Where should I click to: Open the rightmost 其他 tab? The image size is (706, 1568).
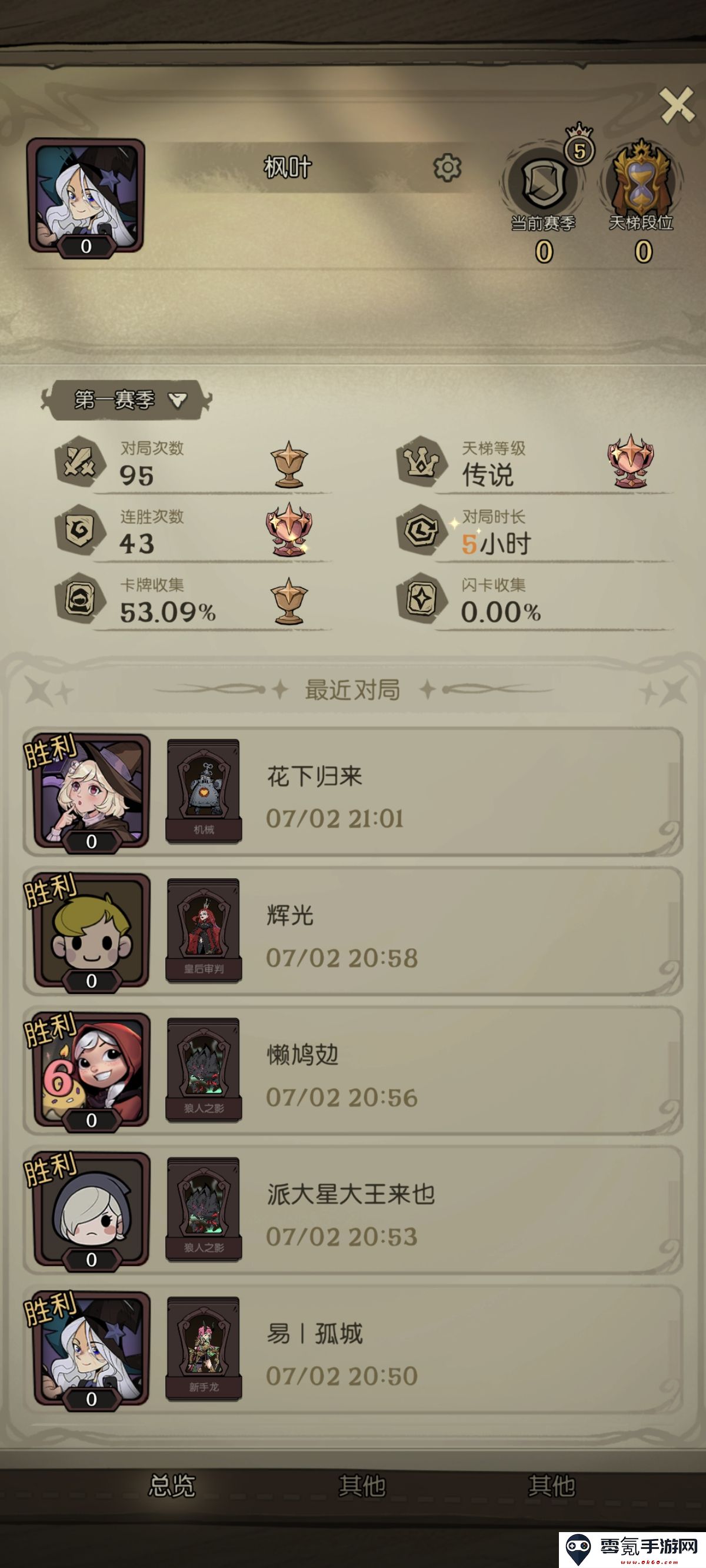[551, 1485]
